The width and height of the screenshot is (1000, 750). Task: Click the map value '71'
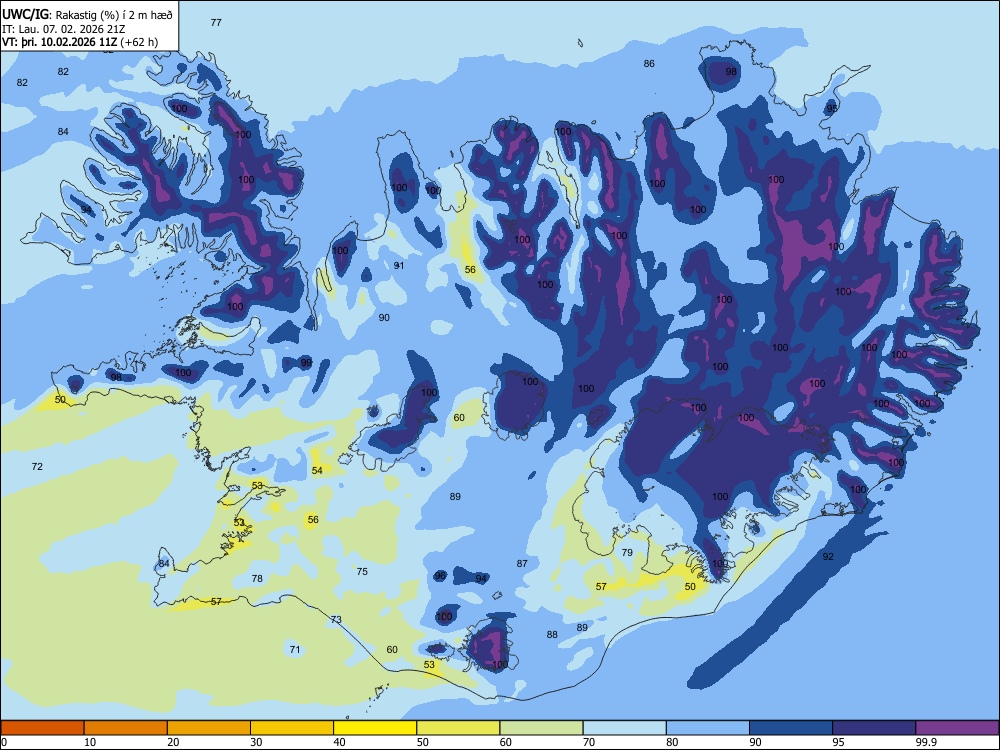(x=295, y=649)
